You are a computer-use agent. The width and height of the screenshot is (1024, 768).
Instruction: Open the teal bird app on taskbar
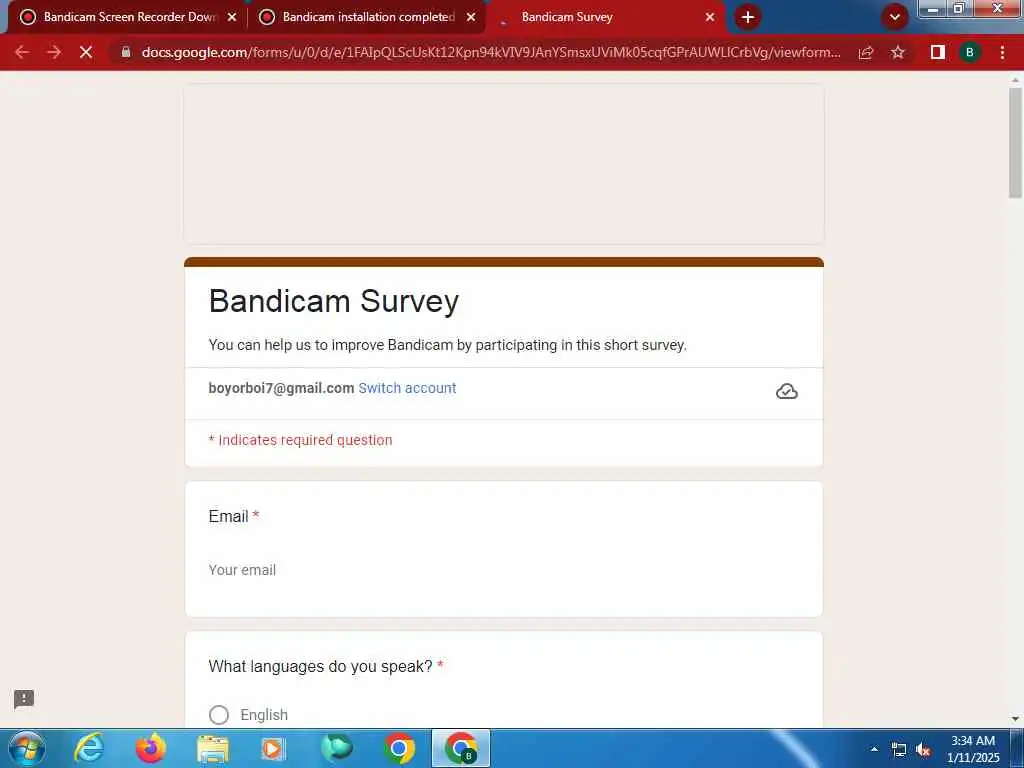[337, 748]
